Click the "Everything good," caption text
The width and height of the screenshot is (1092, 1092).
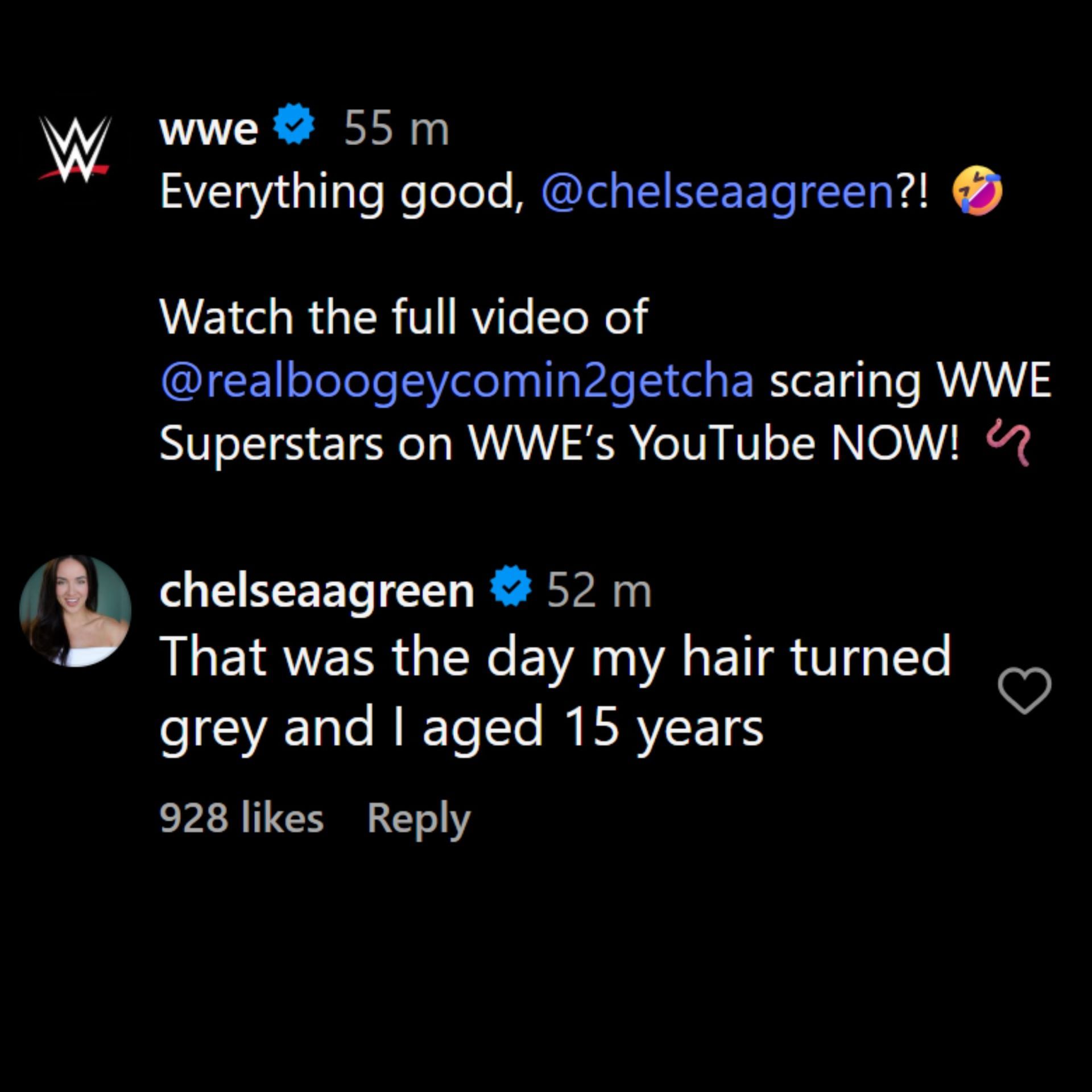coord(341,192)
